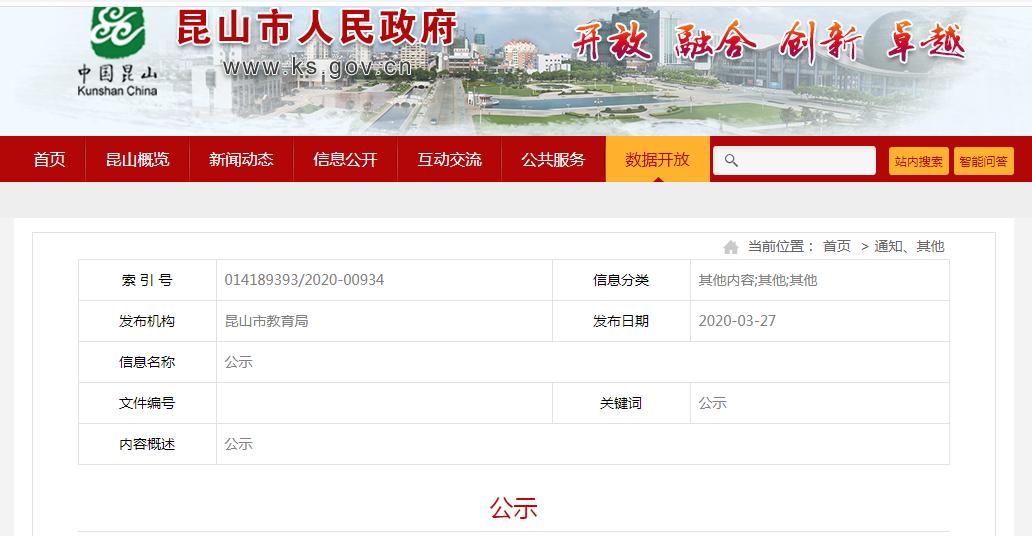Click the 智能问答 button
Image resolution: width=1032 pixels, height=536 pixels.
click(983, 161)
